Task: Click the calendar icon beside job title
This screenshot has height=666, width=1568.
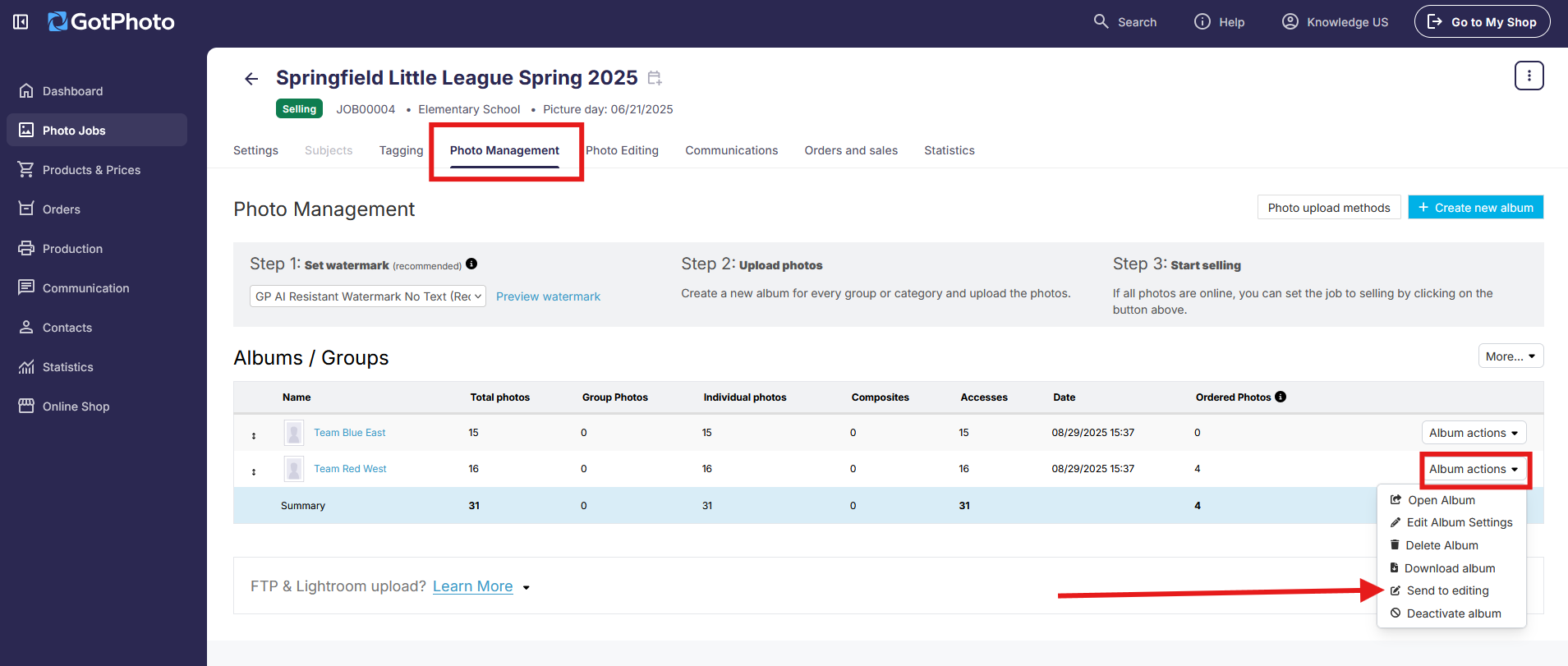Action: pos(655,78)
